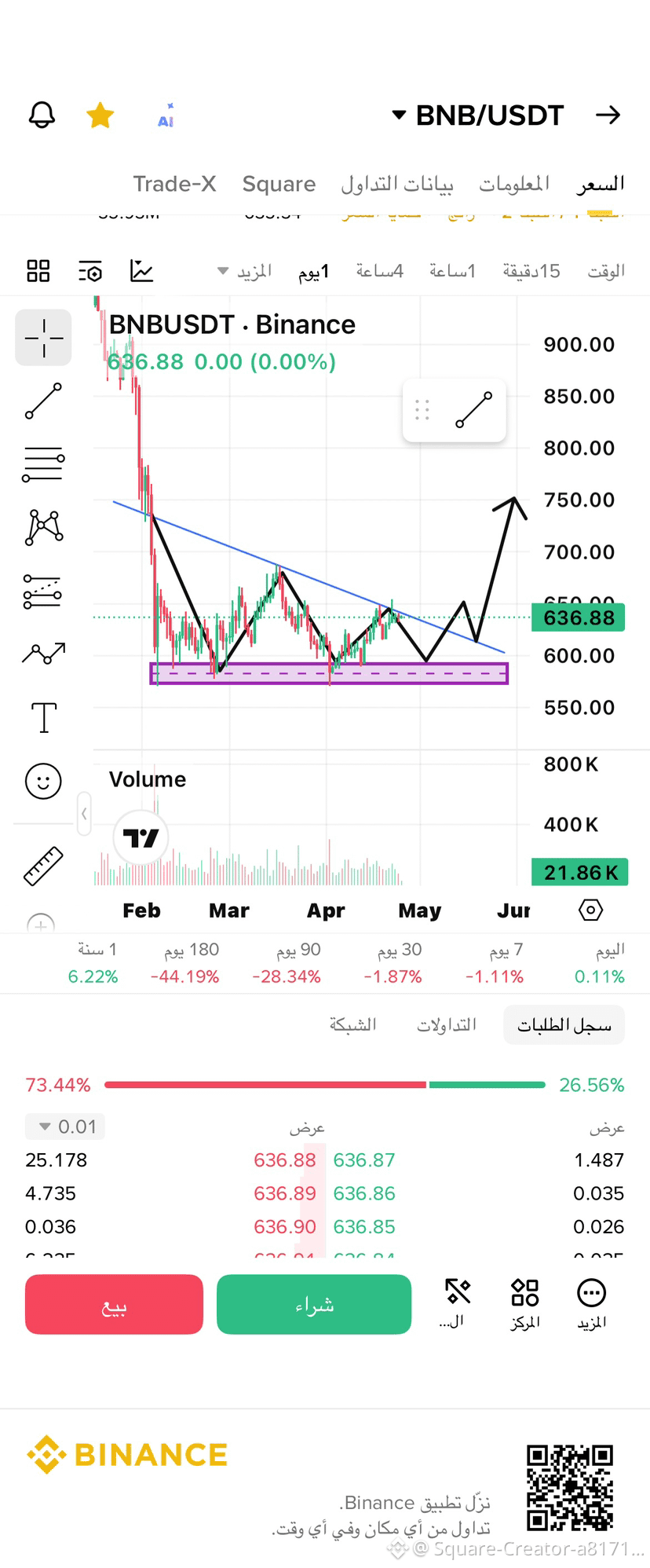The image size is (650, 1568).
Task: Select the اليوم performance period
Action: point(600,963)
